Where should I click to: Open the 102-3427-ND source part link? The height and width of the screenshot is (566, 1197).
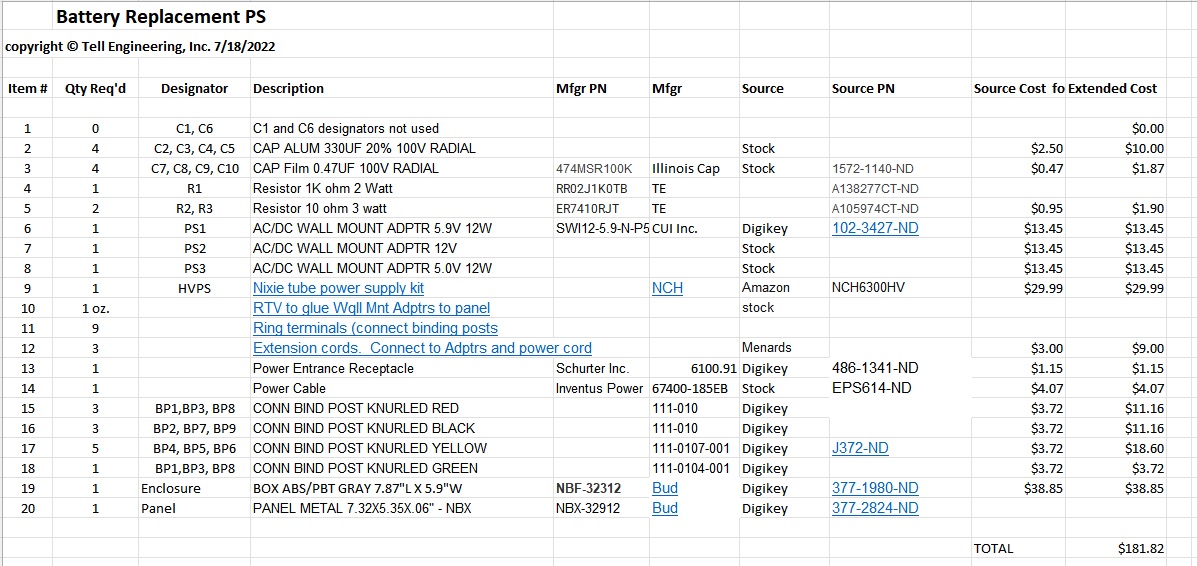pos(874,228)
